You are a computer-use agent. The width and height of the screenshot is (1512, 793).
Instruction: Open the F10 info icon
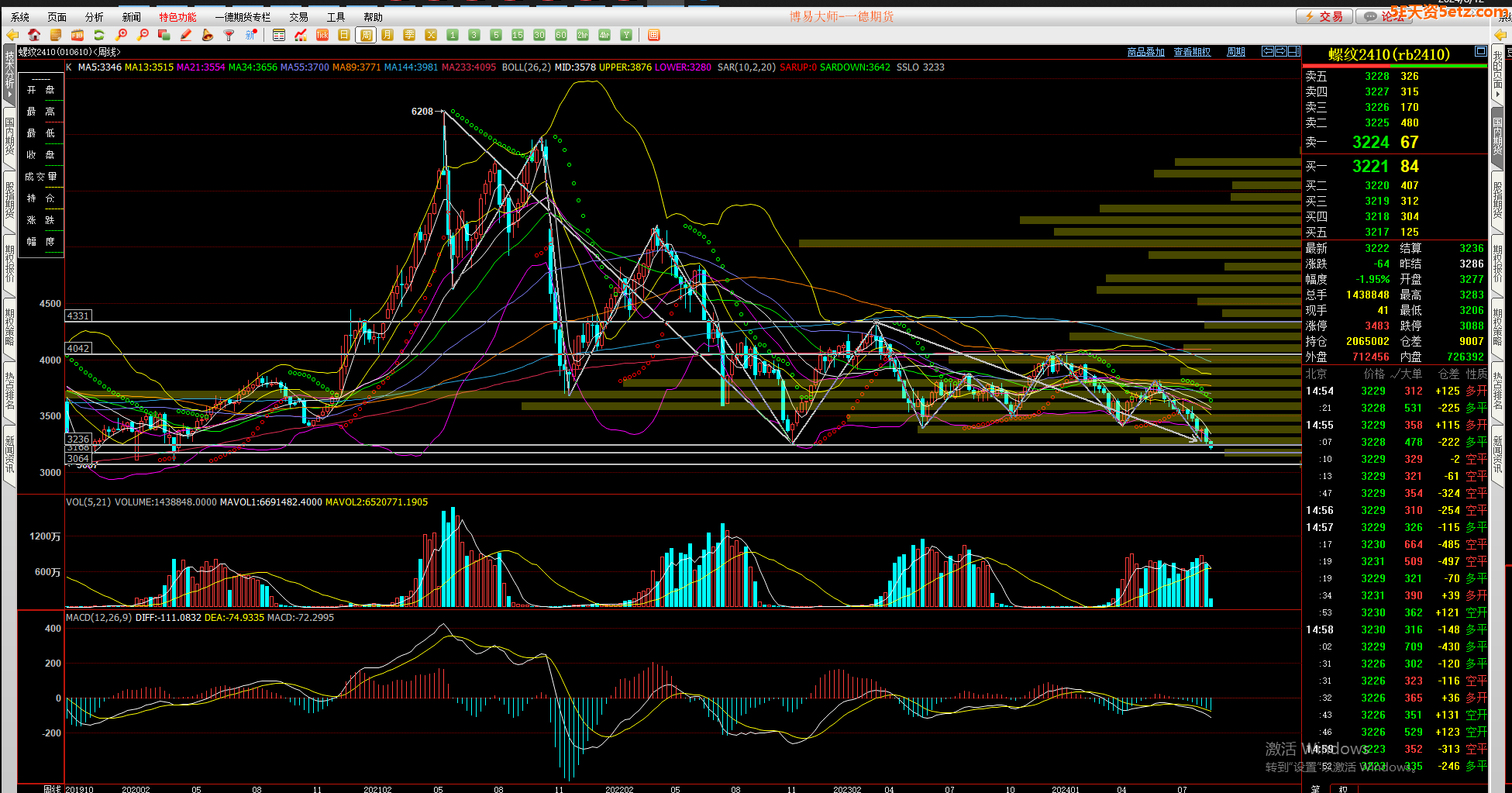(77, 35)
